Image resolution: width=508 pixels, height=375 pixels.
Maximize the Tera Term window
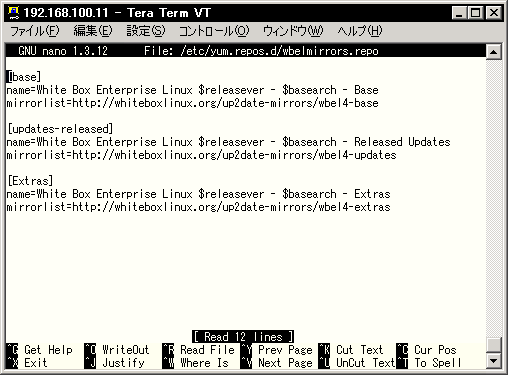475,13
